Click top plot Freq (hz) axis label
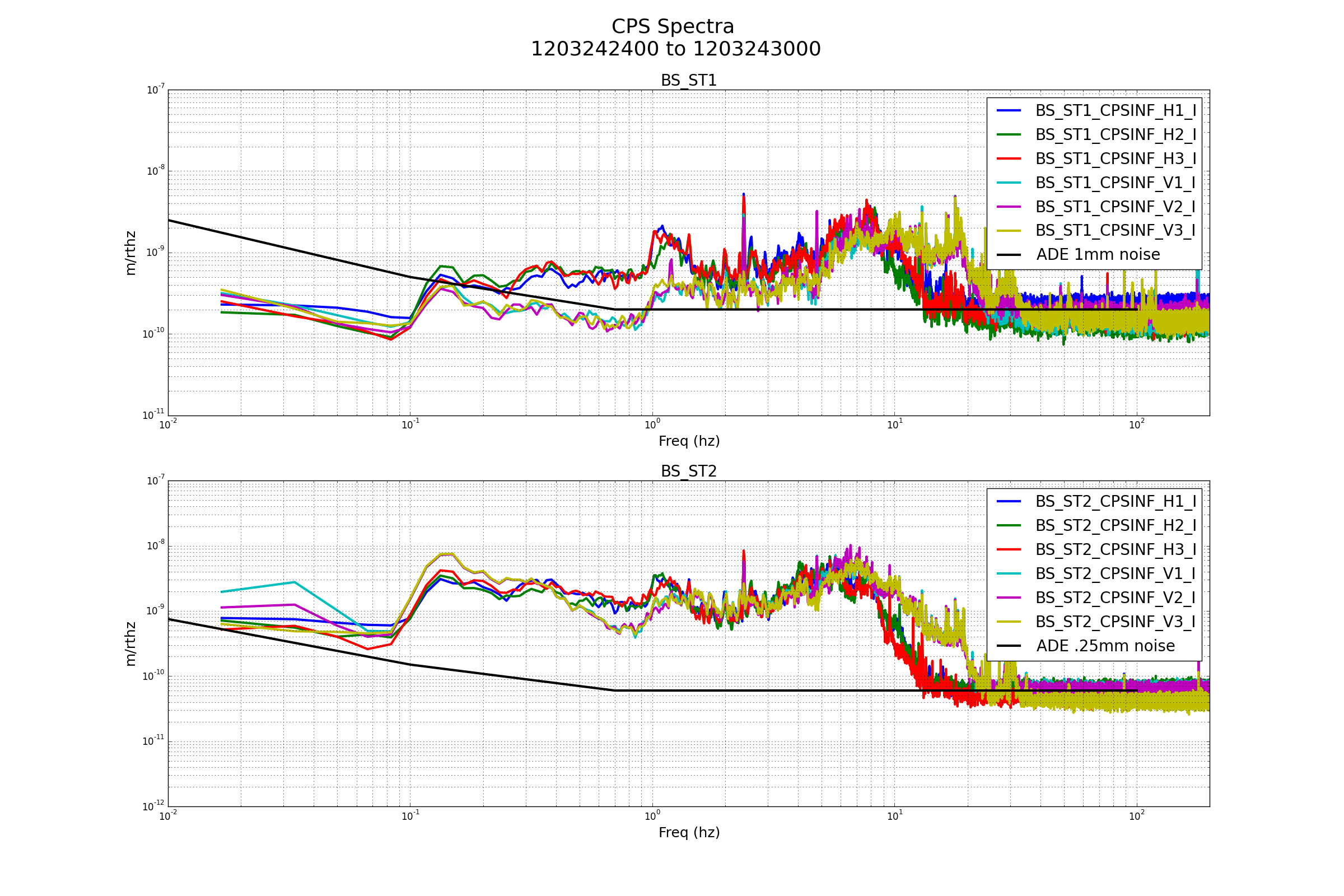1344x896 pixels. (689, 441)
